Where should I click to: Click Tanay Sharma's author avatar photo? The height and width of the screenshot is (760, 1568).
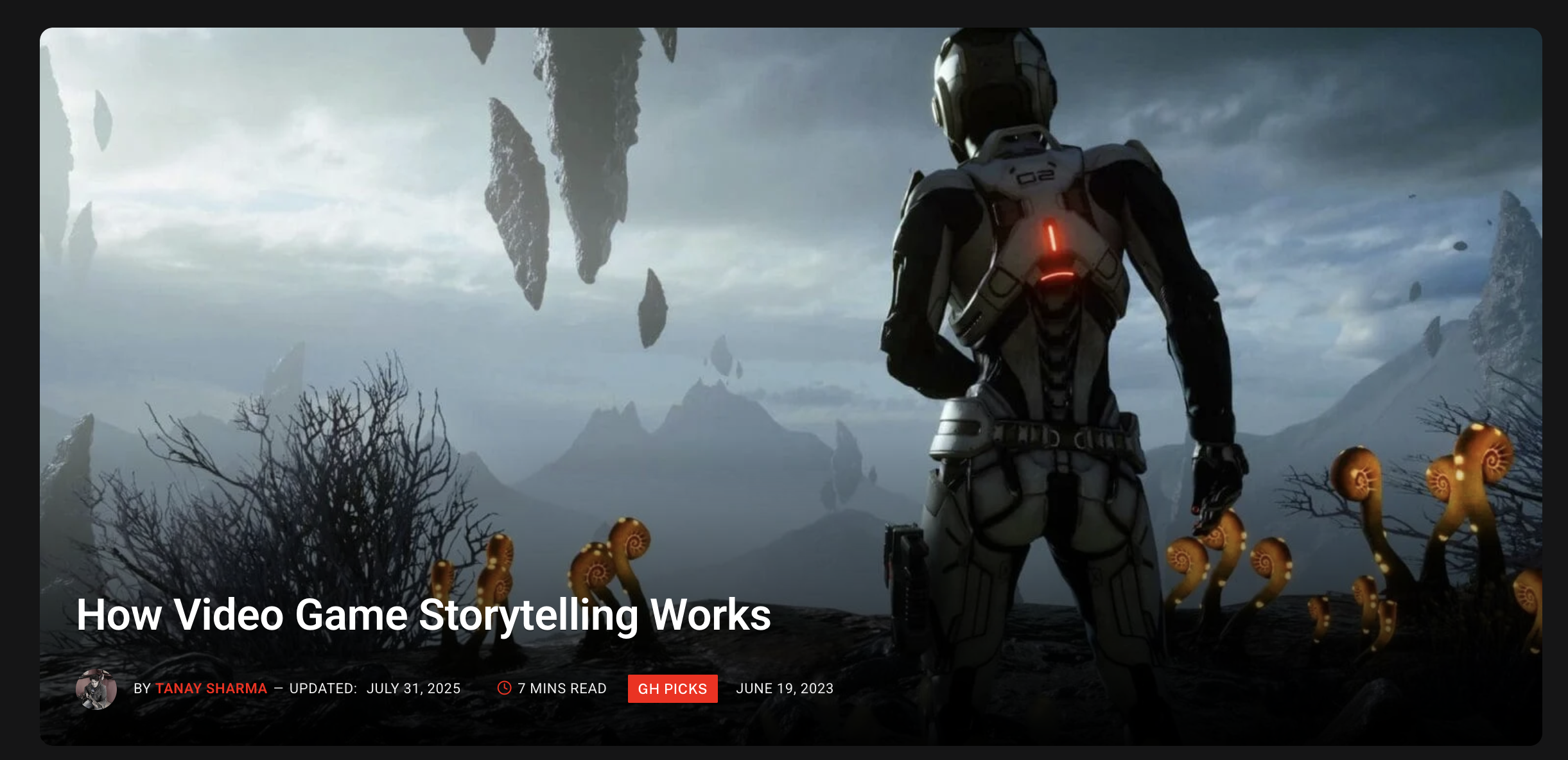point(96,689)
